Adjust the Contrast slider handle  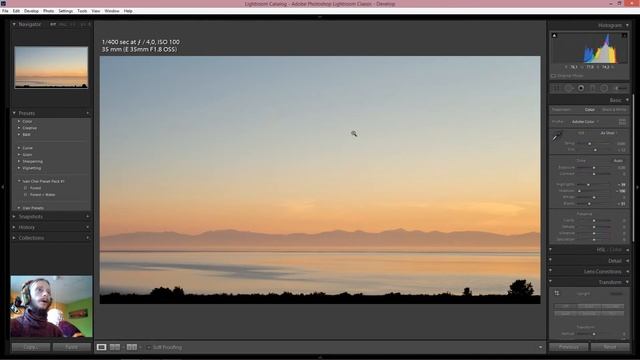tap(594, 174)
